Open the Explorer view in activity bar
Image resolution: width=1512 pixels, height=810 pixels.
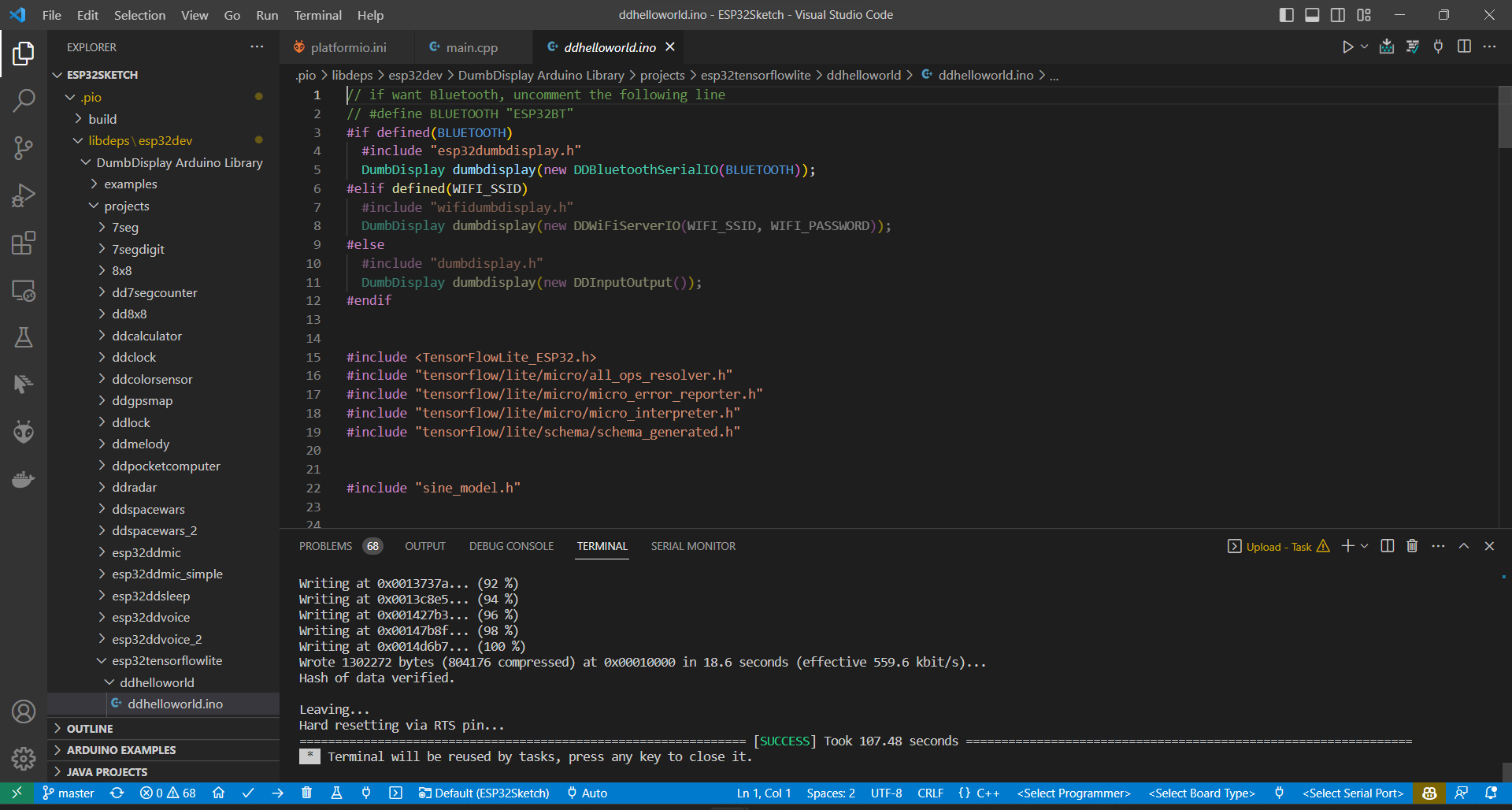pyautogui.click(x=24, y=54)
